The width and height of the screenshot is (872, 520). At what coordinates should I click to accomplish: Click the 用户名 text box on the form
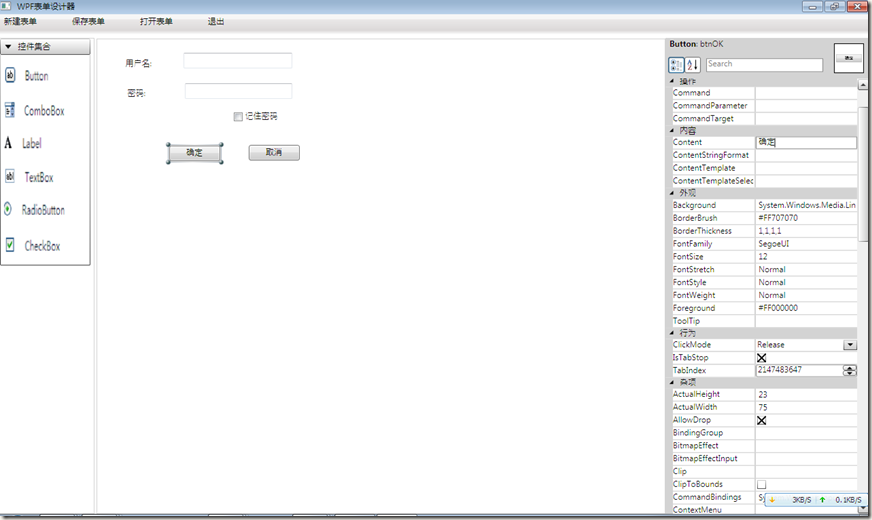(x=237, y=61)
